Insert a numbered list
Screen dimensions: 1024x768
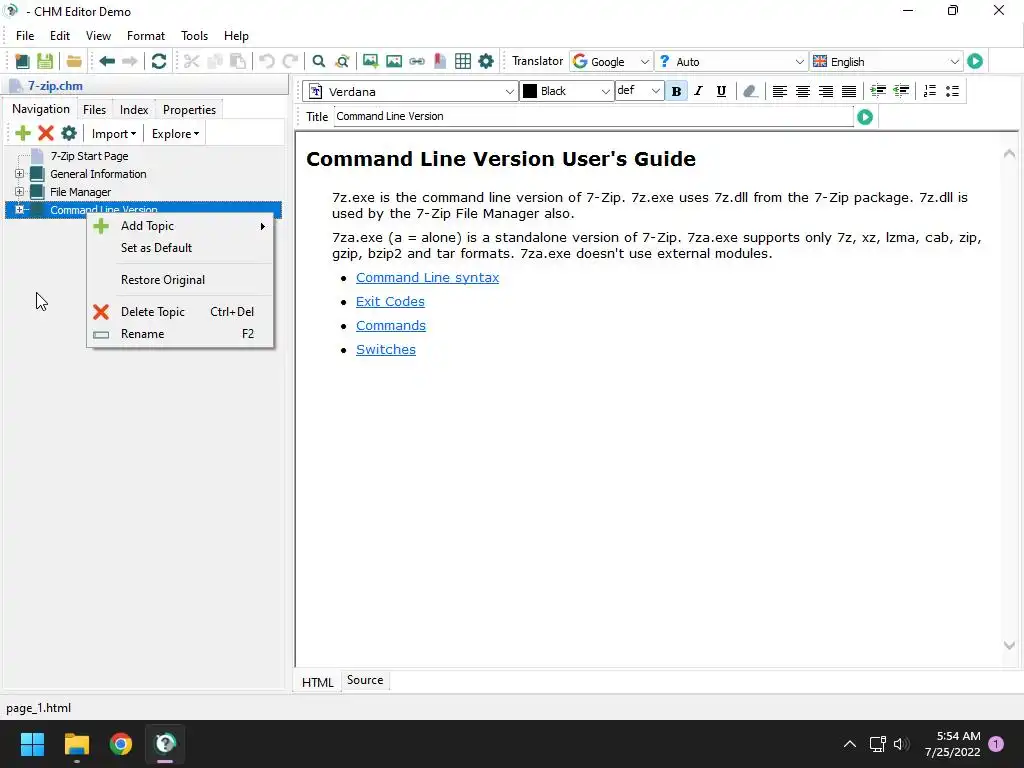click(x=930, y=91)
